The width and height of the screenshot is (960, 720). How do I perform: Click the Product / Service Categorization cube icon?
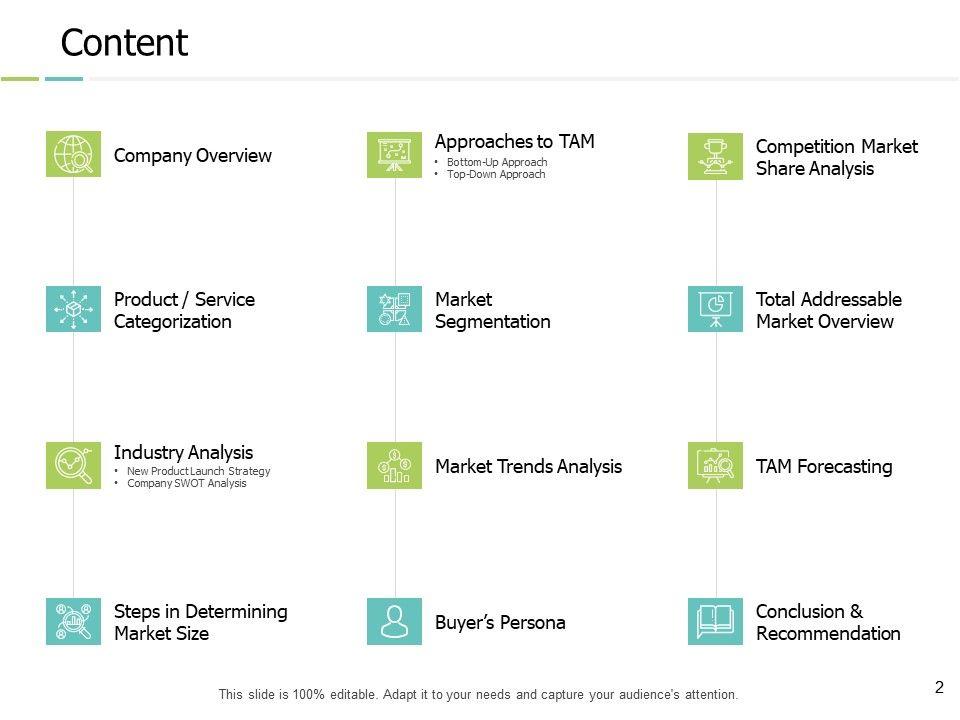pos(74,310)
